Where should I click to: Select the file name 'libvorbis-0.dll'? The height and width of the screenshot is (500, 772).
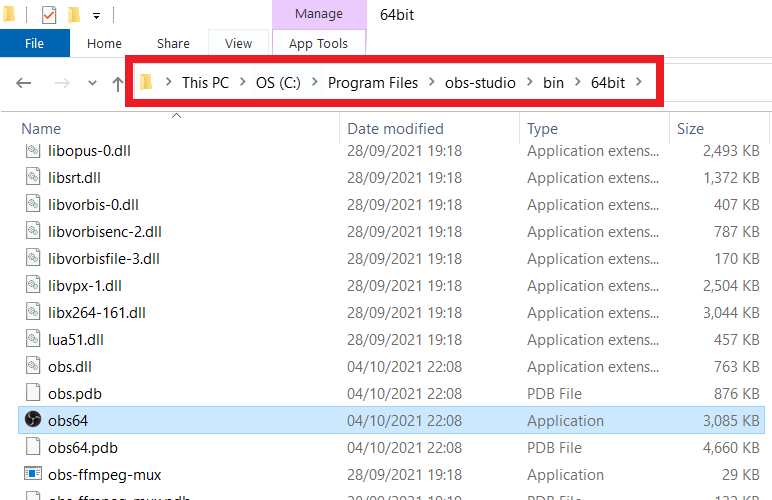pos(93,205)
